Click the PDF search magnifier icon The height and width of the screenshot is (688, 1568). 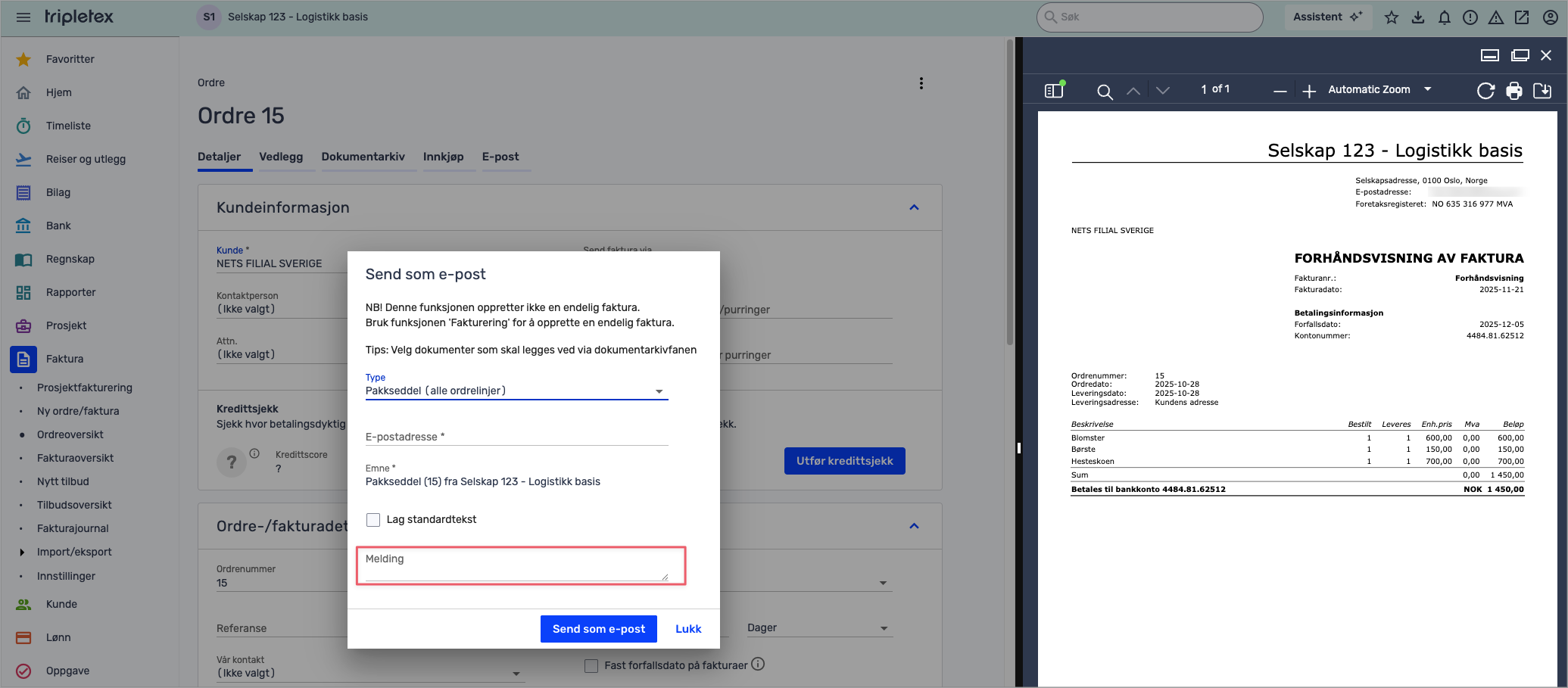pyautogui.click(x=1105, y=92)
